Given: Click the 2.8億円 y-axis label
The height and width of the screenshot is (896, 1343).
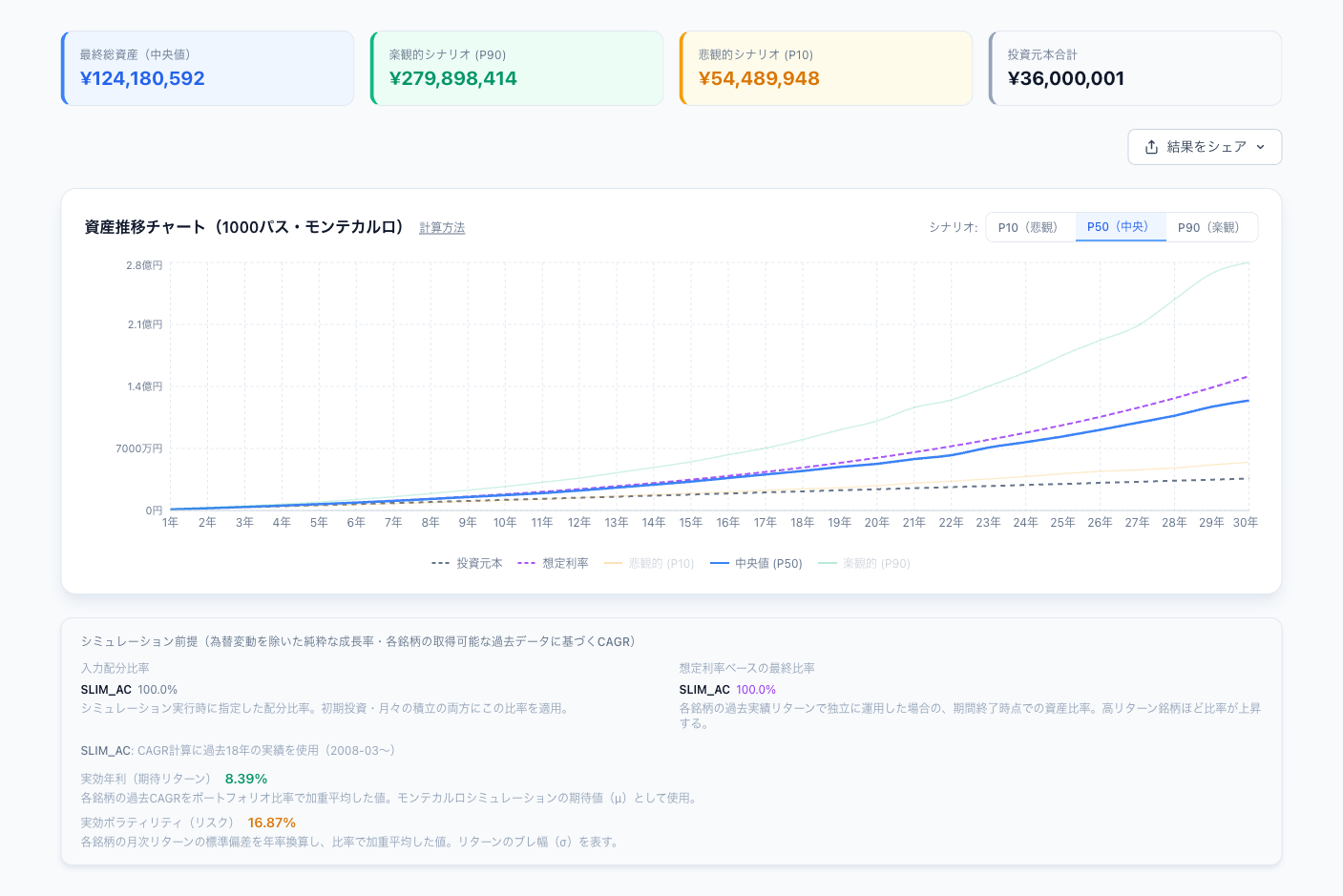Looking at the screenshot, I should [x=144, y=265].
